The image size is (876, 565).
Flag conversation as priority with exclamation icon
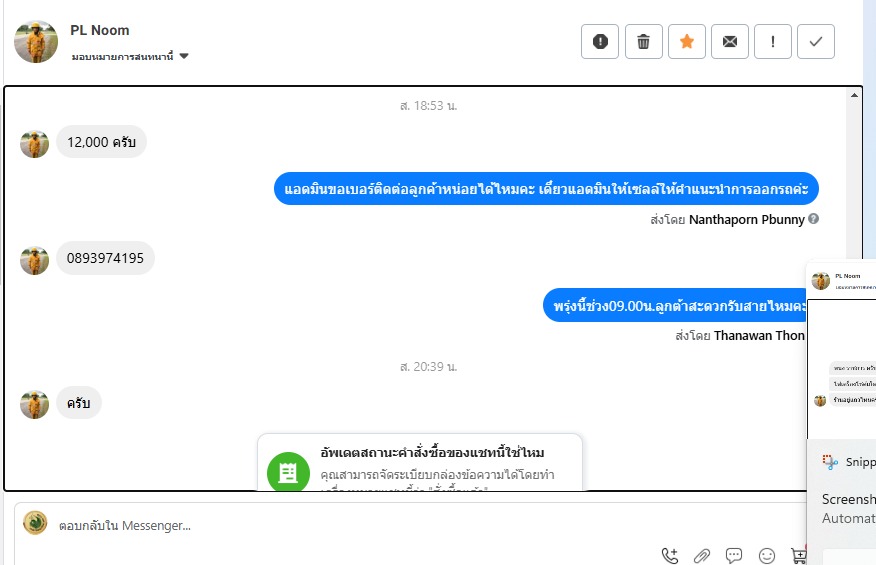point(773,41)
